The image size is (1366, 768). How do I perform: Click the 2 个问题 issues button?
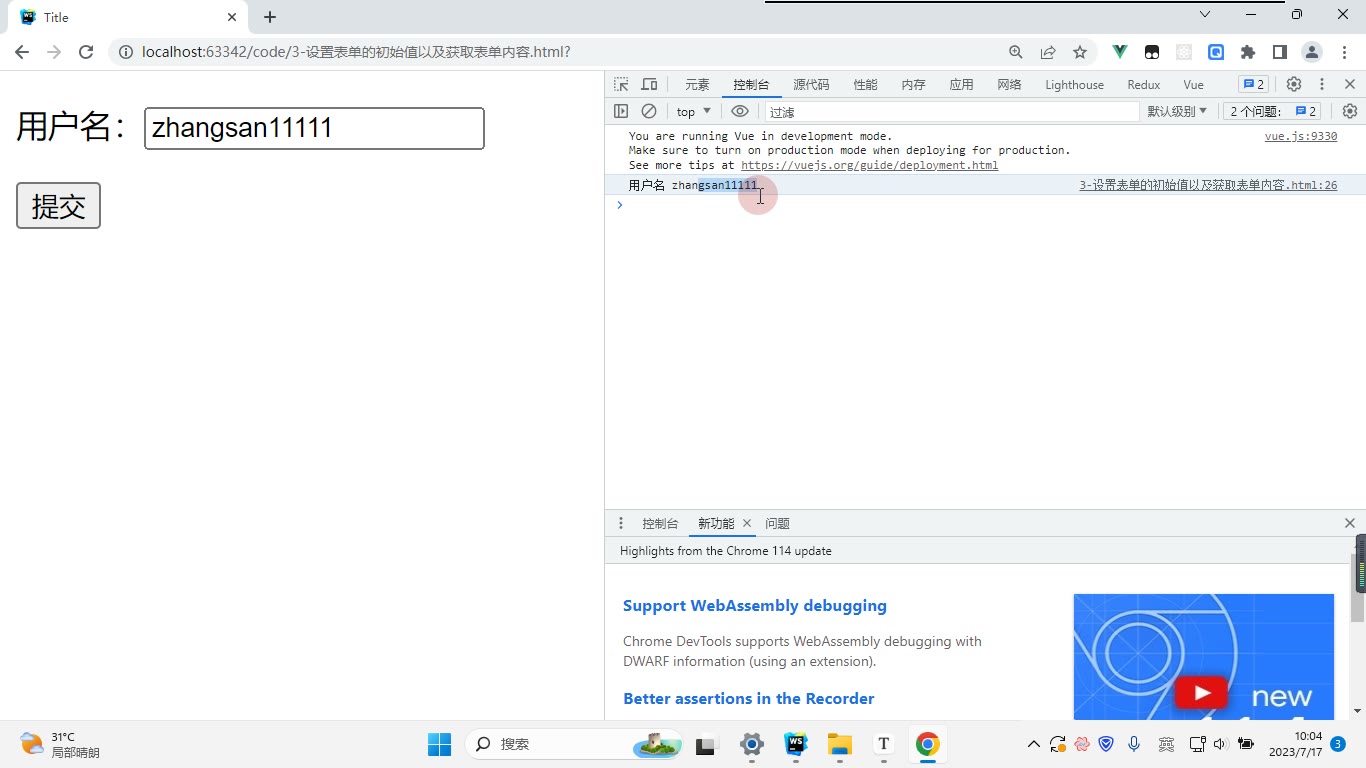(1273, 111)
